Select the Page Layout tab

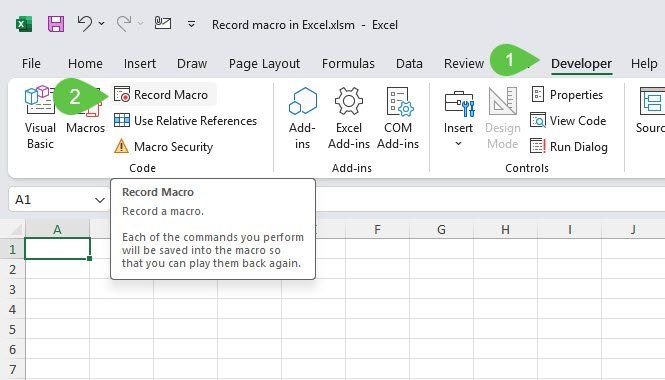click(x=264, y=64)
